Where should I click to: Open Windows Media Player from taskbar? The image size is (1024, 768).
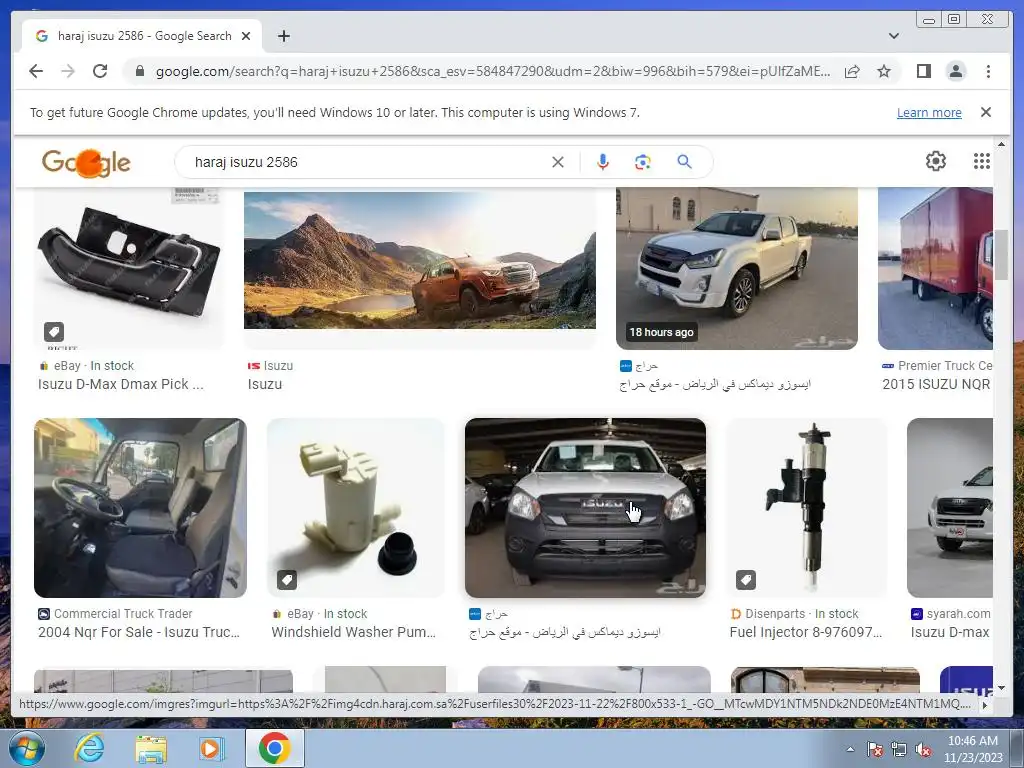(x=210, y=748)
